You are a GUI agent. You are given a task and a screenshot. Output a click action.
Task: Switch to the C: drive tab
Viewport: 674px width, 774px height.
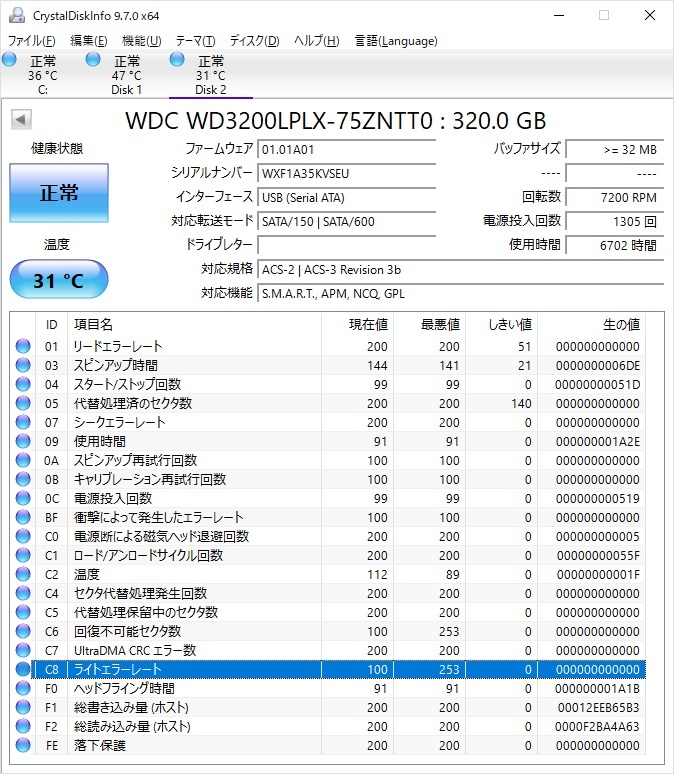[x=43, y=75]
